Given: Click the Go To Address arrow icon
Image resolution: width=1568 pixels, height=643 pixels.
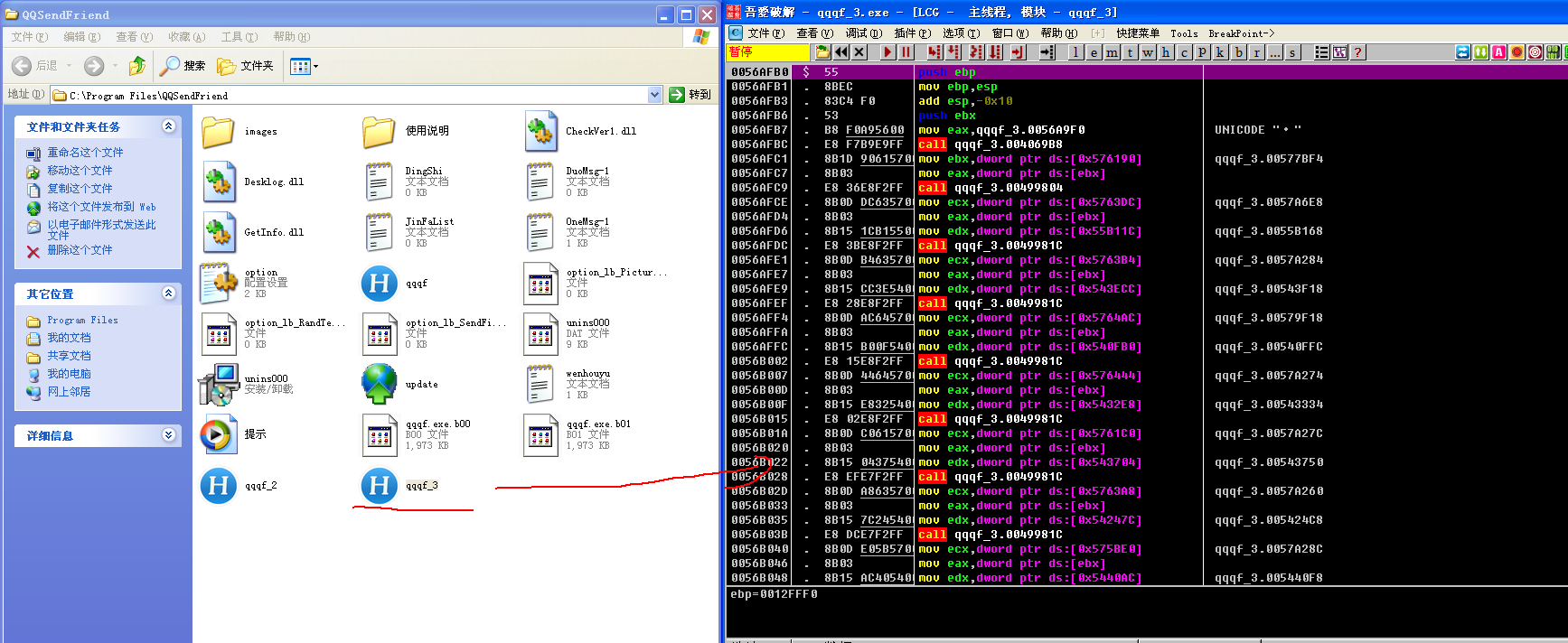Looking at the screenshot, I should [x=1047, y=52].
